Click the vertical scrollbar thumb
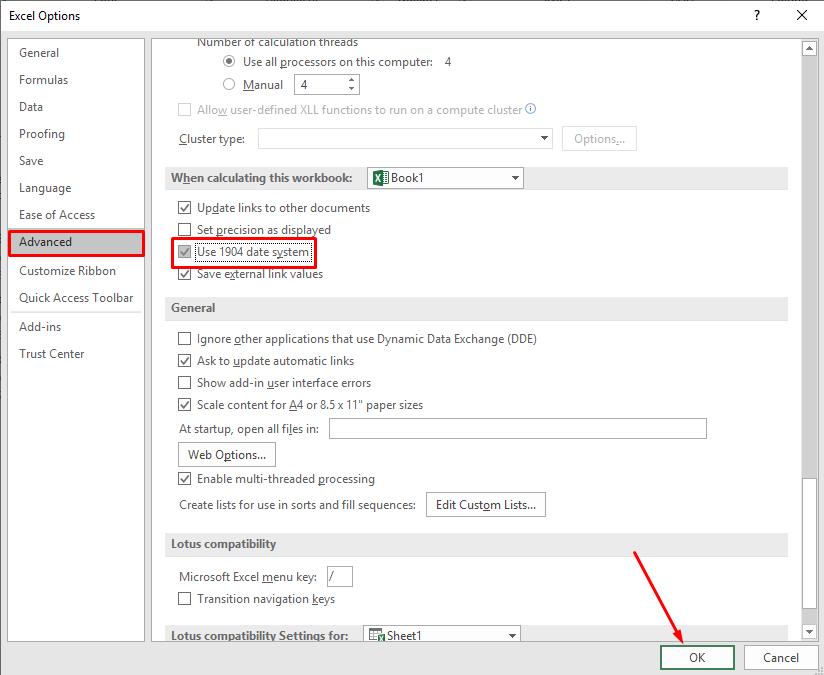The width and height of the screenshot is (824, 675). click(x=809, y=543)
